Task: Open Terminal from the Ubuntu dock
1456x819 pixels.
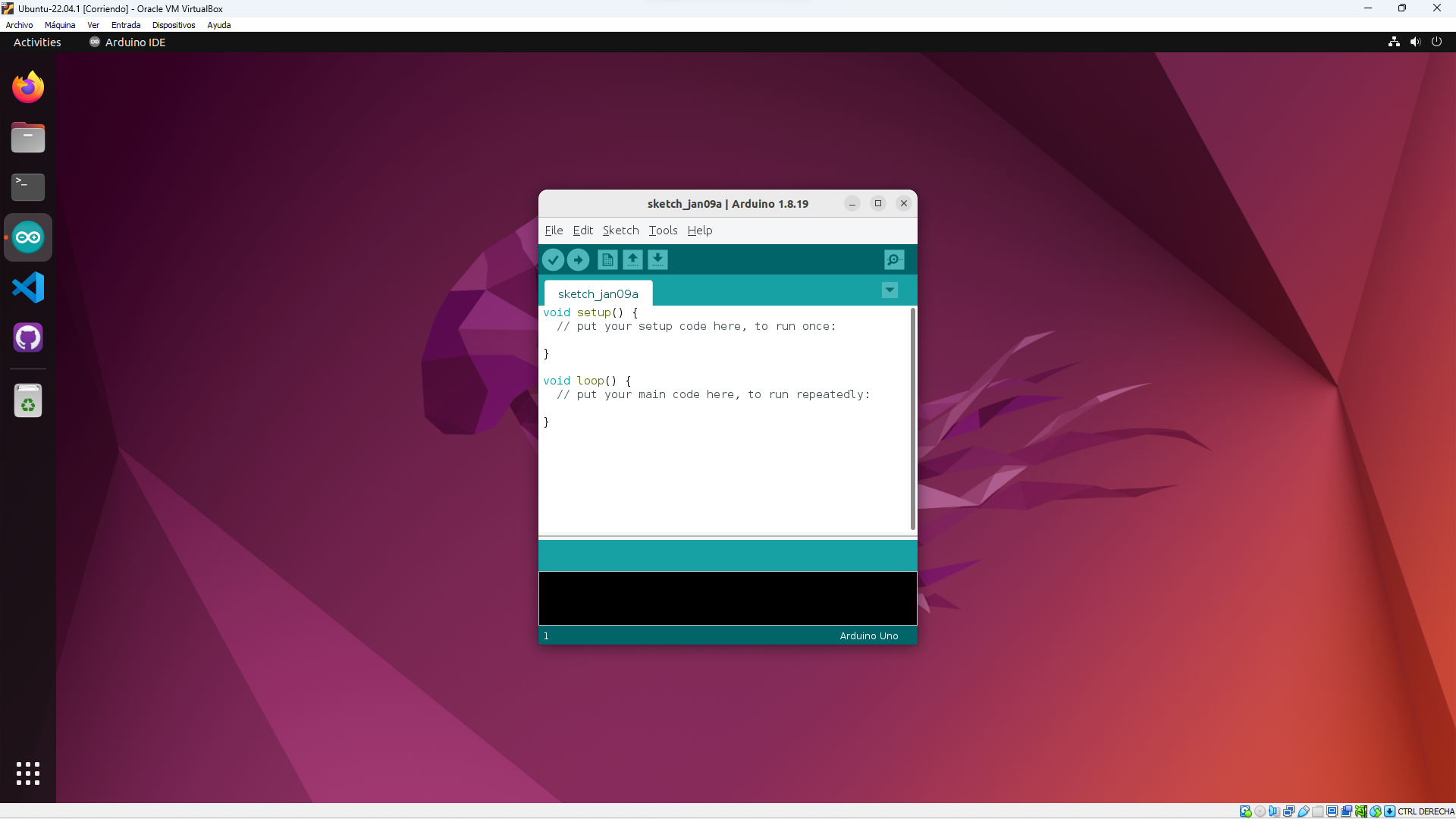Action: click(28, 187)
